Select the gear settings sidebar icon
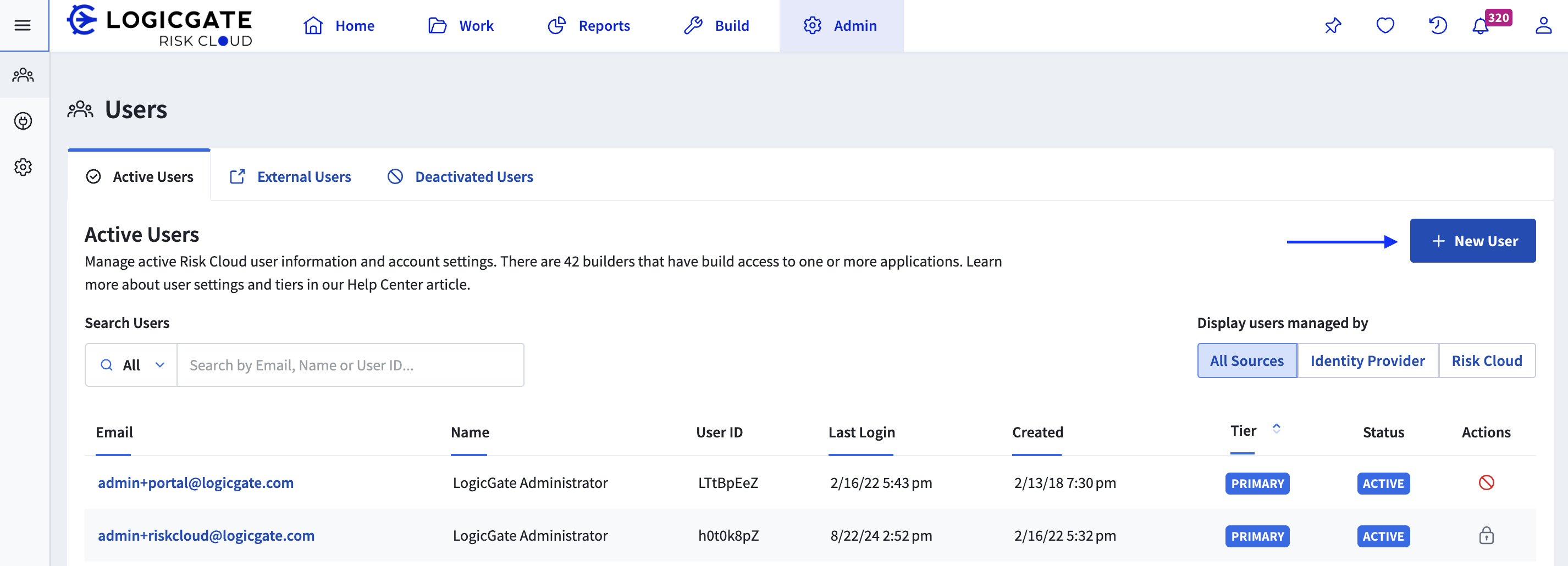The height and width of the screenshot is (566, 1568). (x=23, y=168)
